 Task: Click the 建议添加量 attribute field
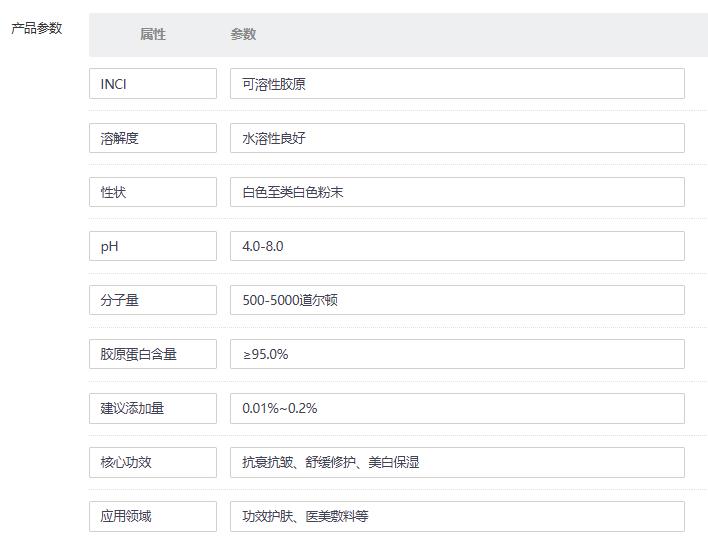[152, 408]
